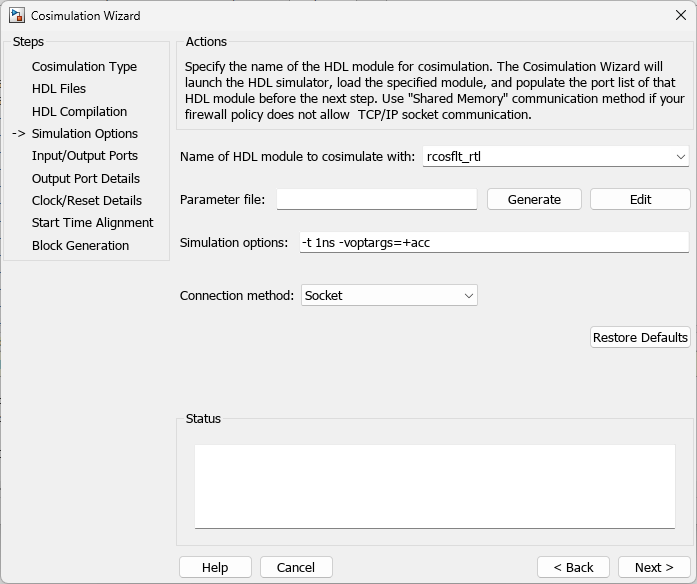This screenshot has height=584, width=697.
Task: Select the Cosimulation Type step
Action: pyautogui.click(x=84, y=67)
